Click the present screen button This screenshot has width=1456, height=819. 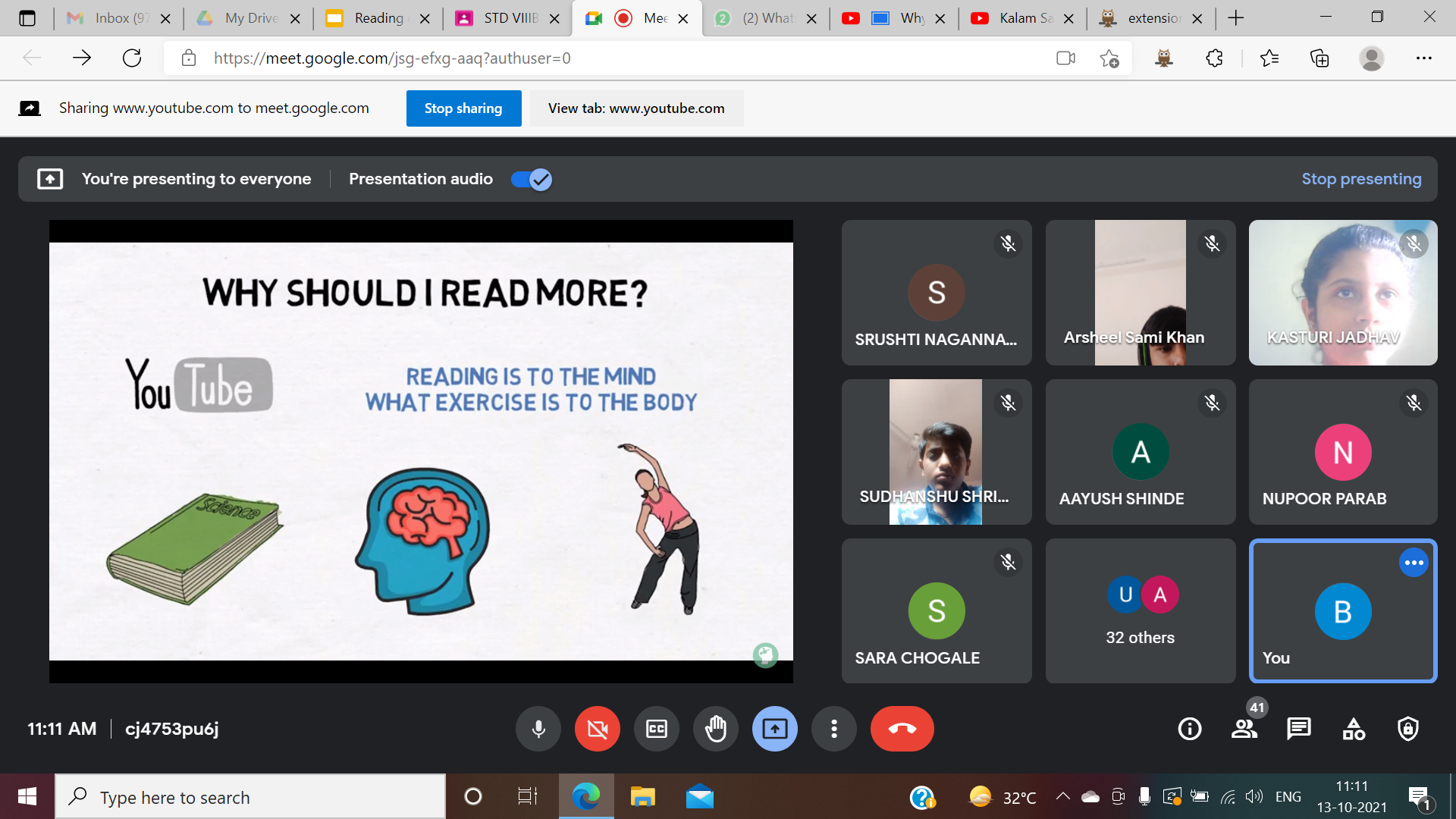[x=774, y=729]
